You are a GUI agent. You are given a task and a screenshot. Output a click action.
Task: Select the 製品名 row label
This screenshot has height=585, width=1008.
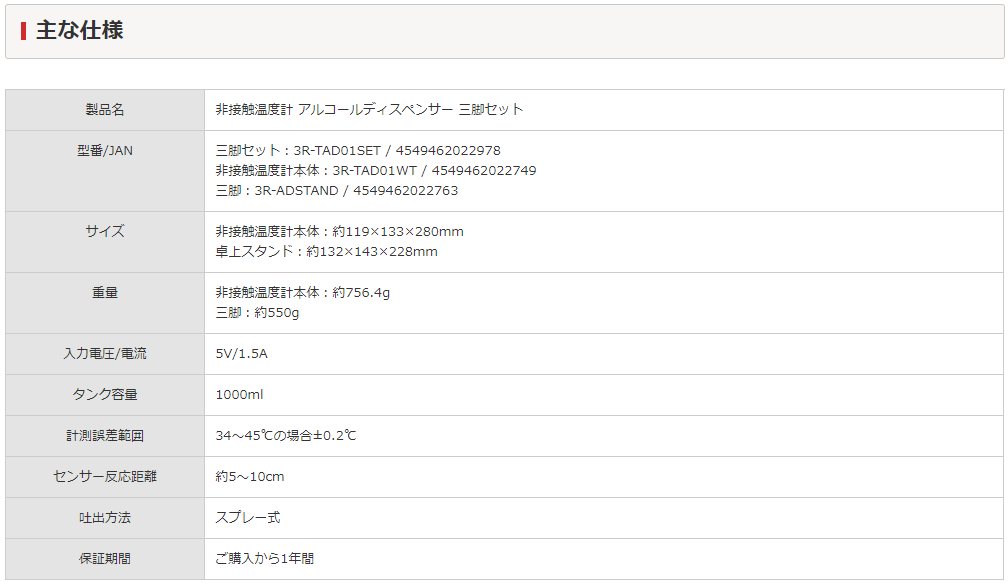(x=105, y=110)
